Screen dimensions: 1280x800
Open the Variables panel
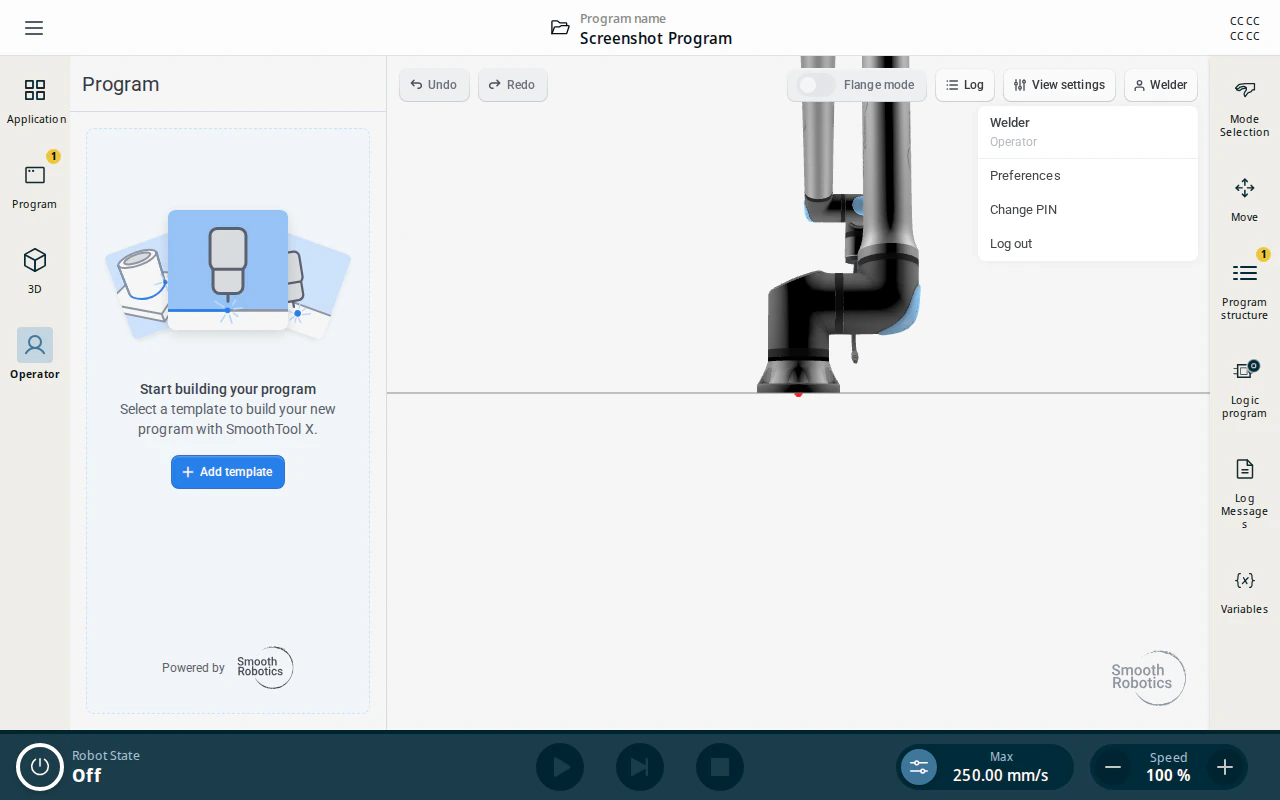1244,592
